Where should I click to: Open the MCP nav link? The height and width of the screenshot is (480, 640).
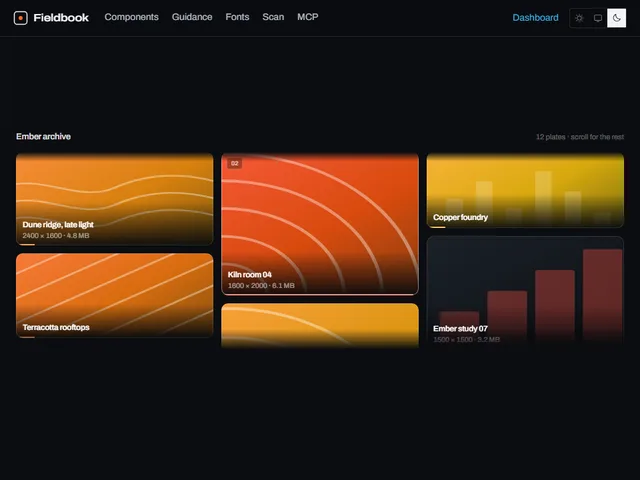(x=308, y=17)
